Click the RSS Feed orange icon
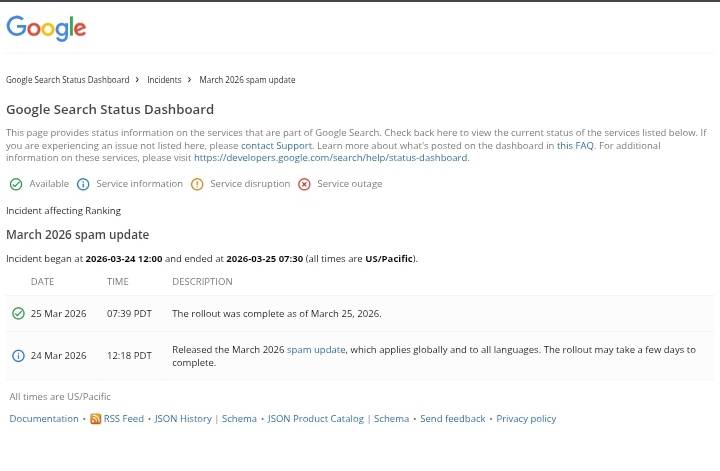Viewport: 720px width, 471px height. tap(96, 419)
